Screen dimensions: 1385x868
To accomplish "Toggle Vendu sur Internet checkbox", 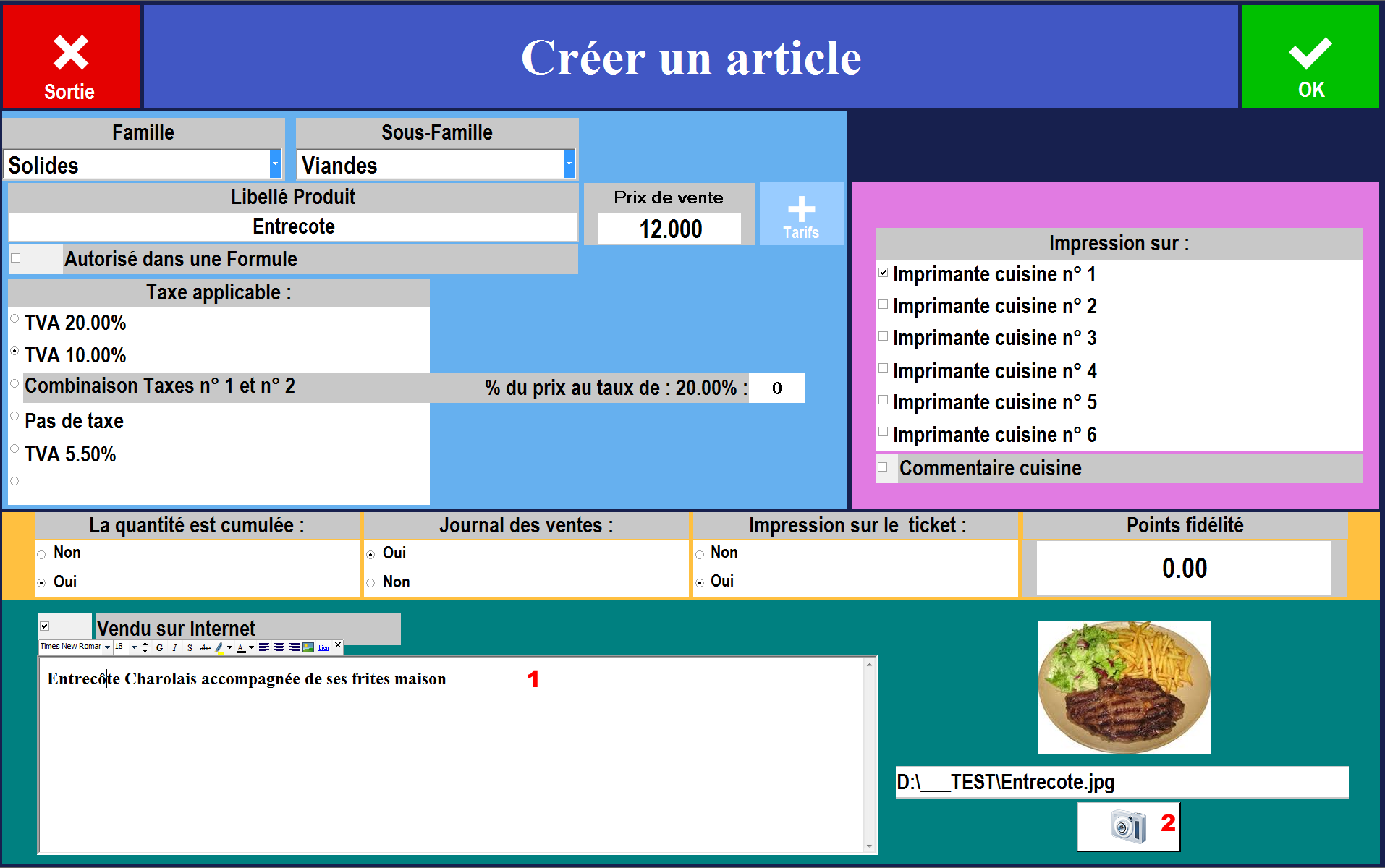I will click(45, 626).
